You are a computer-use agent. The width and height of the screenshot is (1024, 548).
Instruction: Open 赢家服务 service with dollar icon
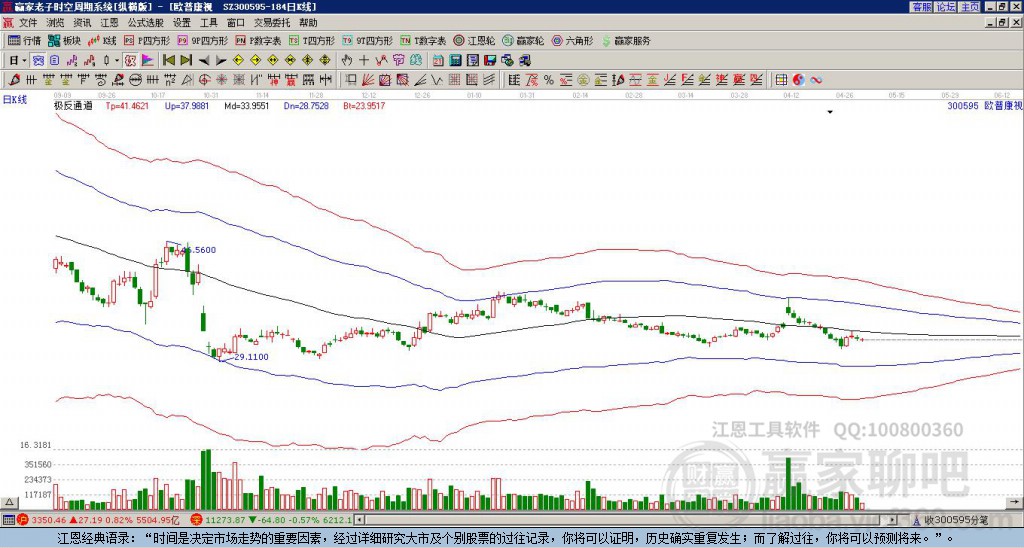click(626, 40)
